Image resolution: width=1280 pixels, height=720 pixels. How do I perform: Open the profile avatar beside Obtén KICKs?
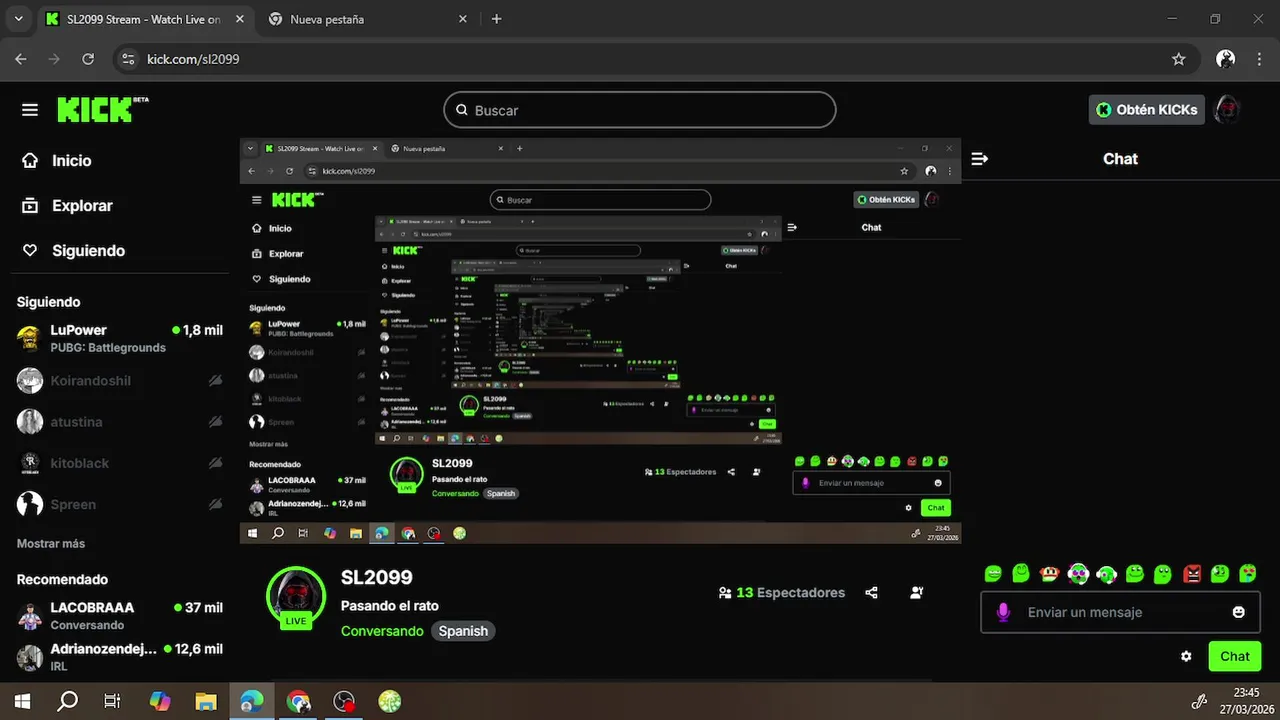point(1227,110)
